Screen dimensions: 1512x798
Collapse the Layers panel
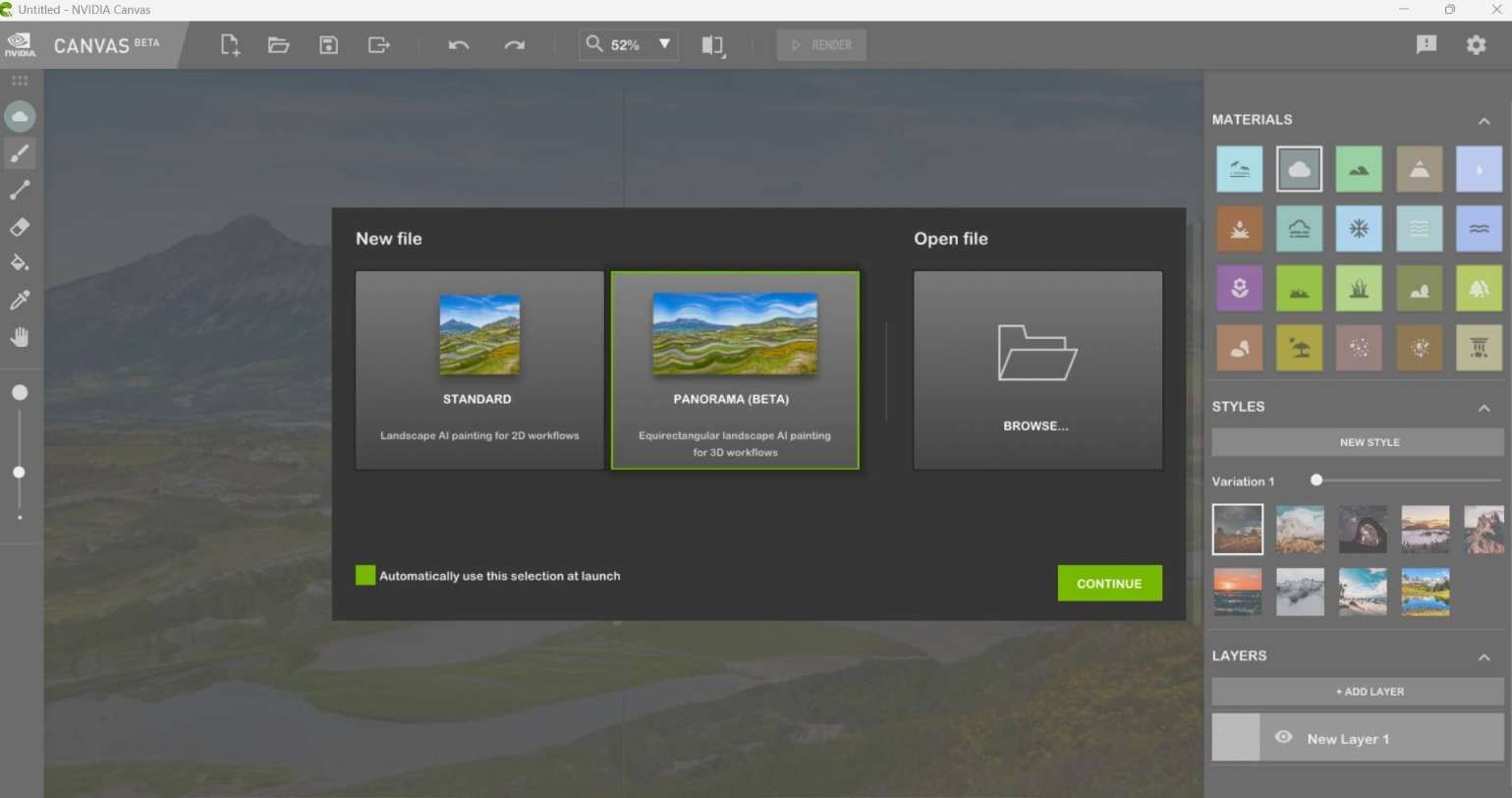pyautogui.click(x=1484, y=656)
